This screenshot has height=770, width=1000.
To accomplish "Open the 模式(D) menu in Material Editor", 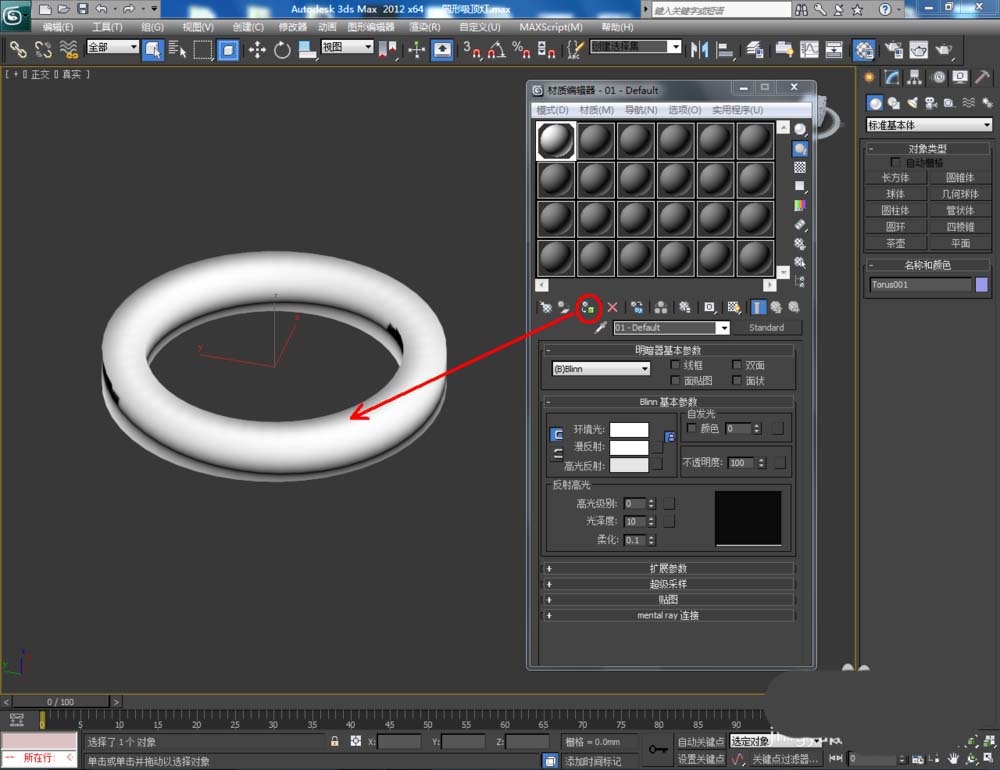I will [x=552, y=110].
